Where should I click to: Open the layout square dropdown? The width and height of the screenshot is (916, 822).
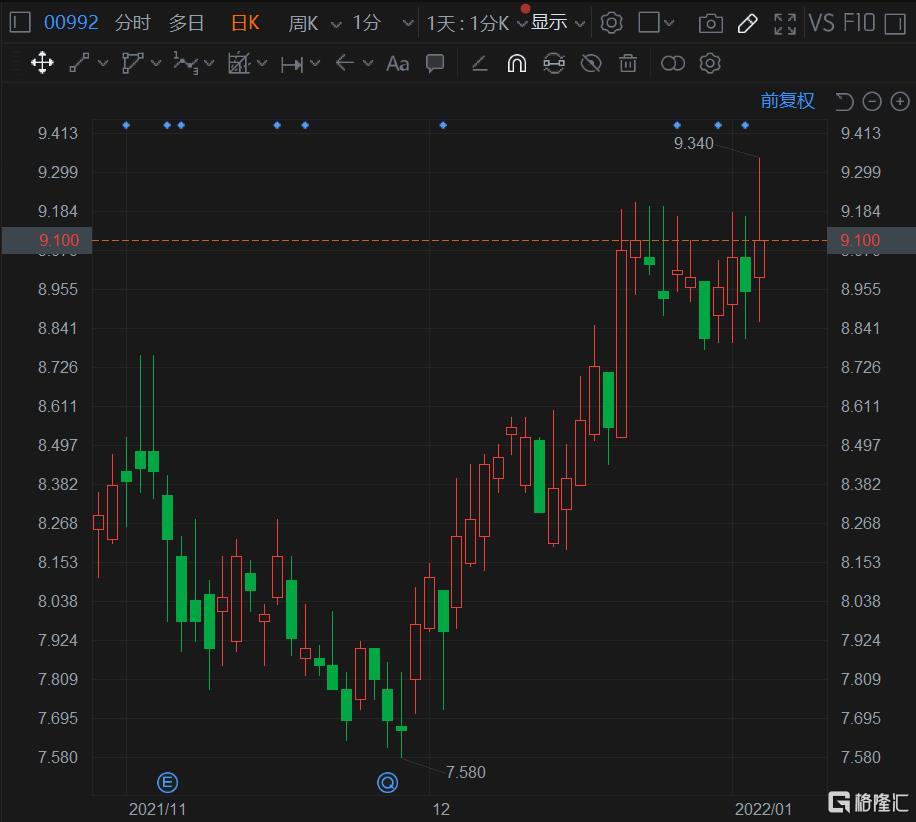coord(656,23)
